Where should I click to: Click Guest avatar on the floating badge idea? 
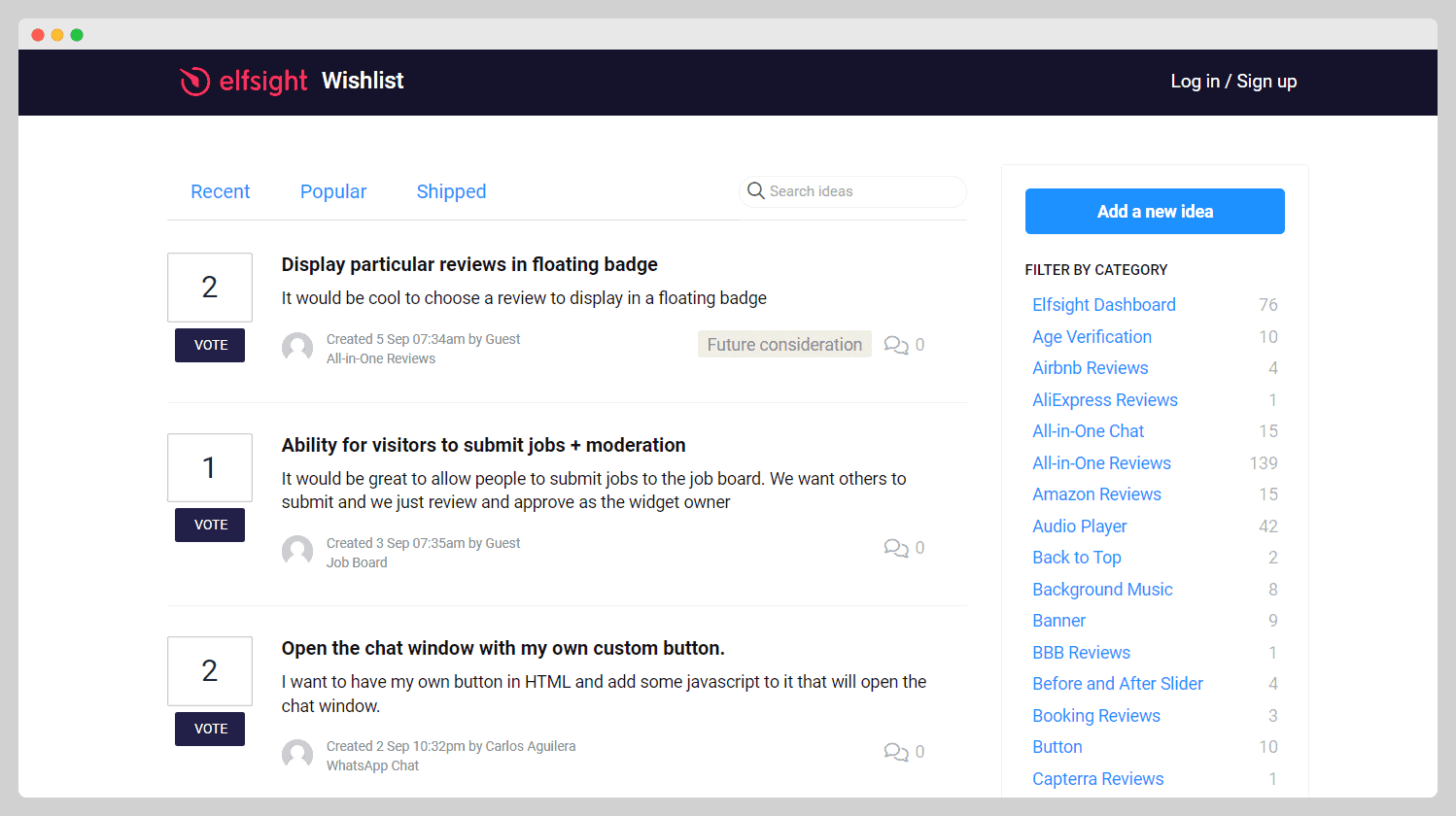(x=297, y=348)
